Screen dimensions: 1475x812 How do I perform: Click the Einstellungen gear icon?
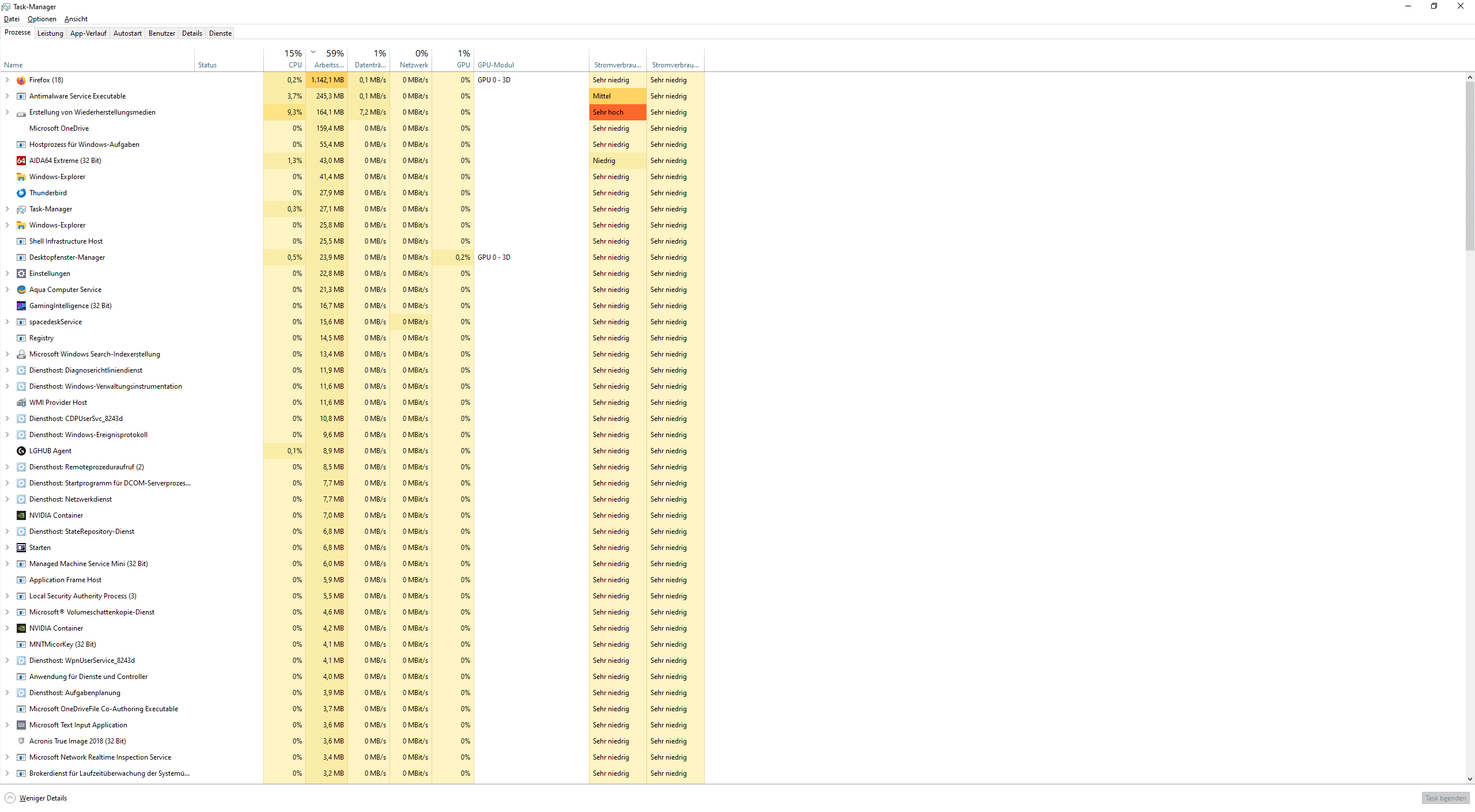[21, 274]
